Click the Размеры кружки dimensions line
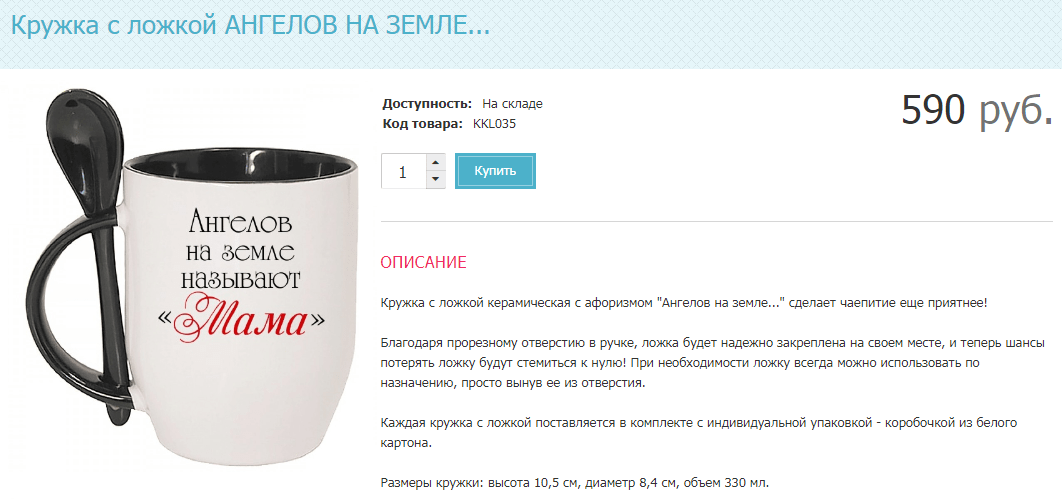This screenshot has width=1062, height=499. pyautogui.click(x=575, y=483)
